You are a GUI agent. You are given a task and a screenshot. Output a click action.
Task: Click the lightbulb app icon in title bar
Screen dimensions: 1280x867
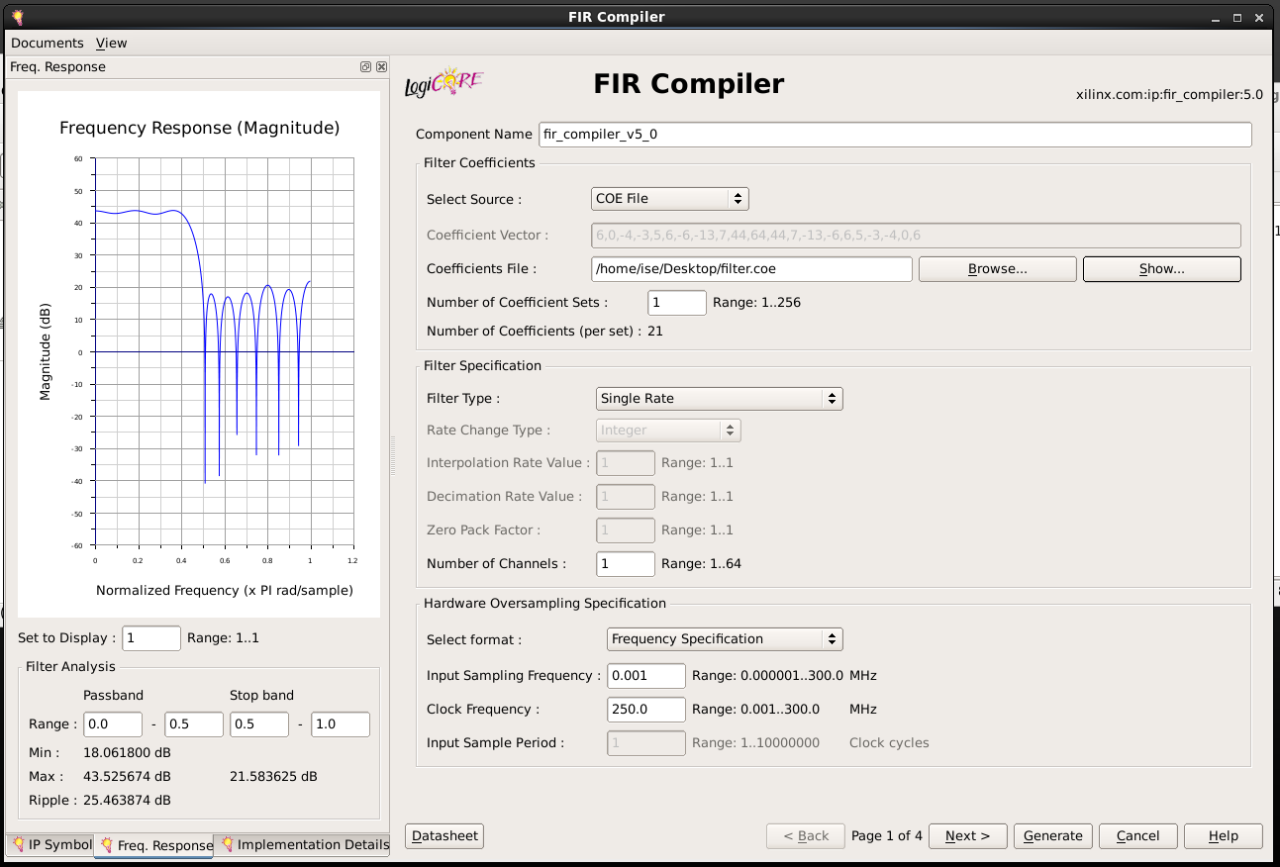pyautogui.click(x=17, y=17)
